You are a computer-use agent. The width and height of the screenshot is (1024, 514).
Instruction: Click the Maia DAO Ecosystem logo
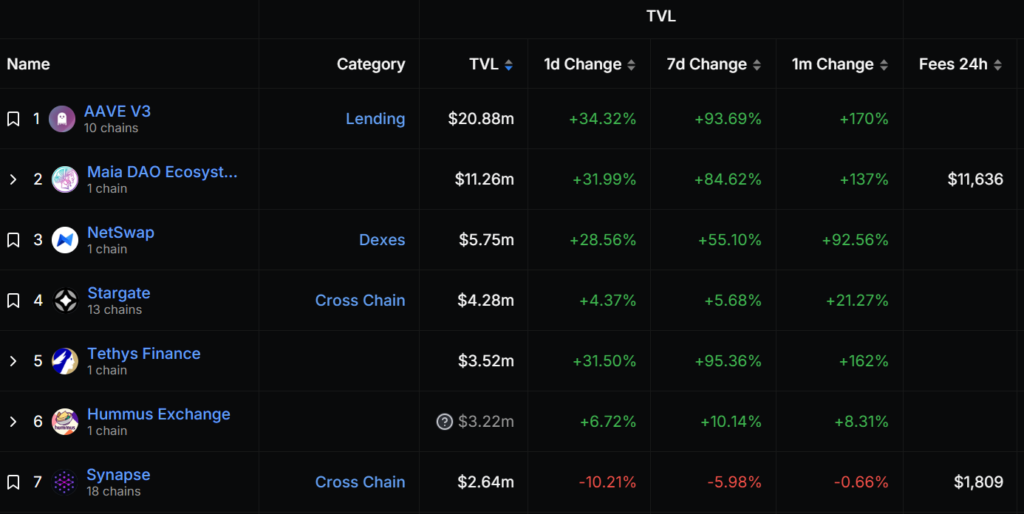click(x=65, y=180)
